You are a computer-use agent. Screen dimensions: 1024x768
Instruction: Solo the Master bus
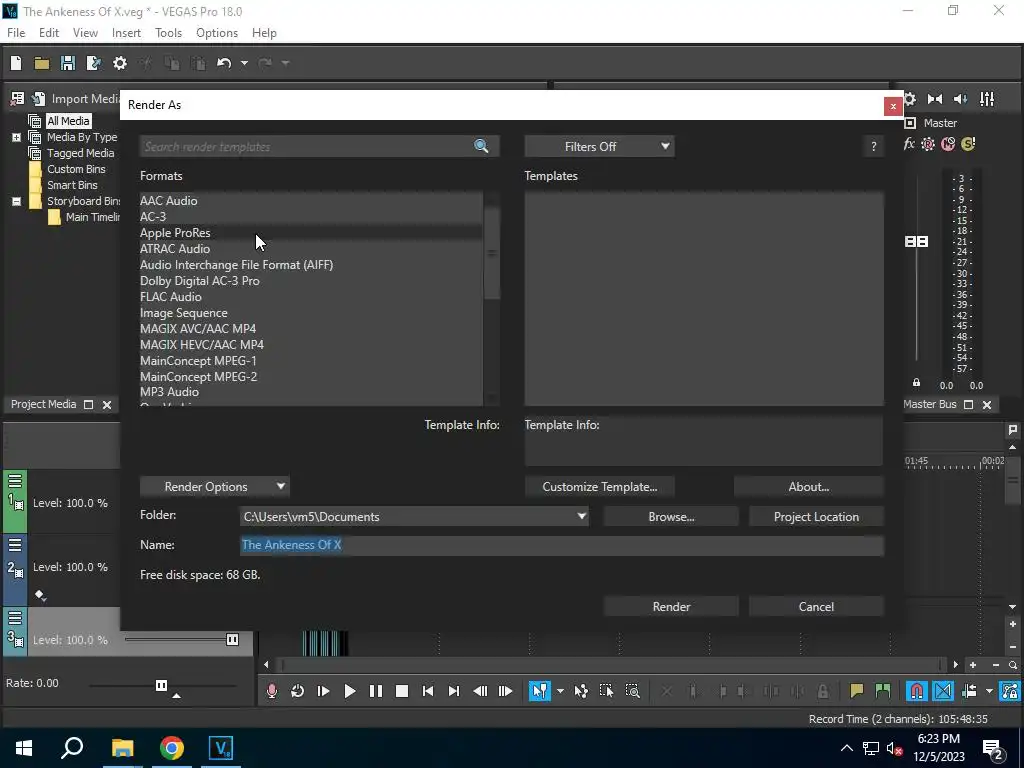pos(968,144)
